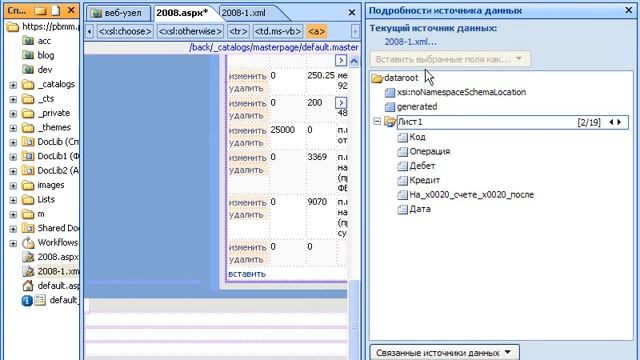The height and width of the screenshot is (360, 640).
Task: Select the DocLib2 library icon
Action: click(x=28, y=170)
